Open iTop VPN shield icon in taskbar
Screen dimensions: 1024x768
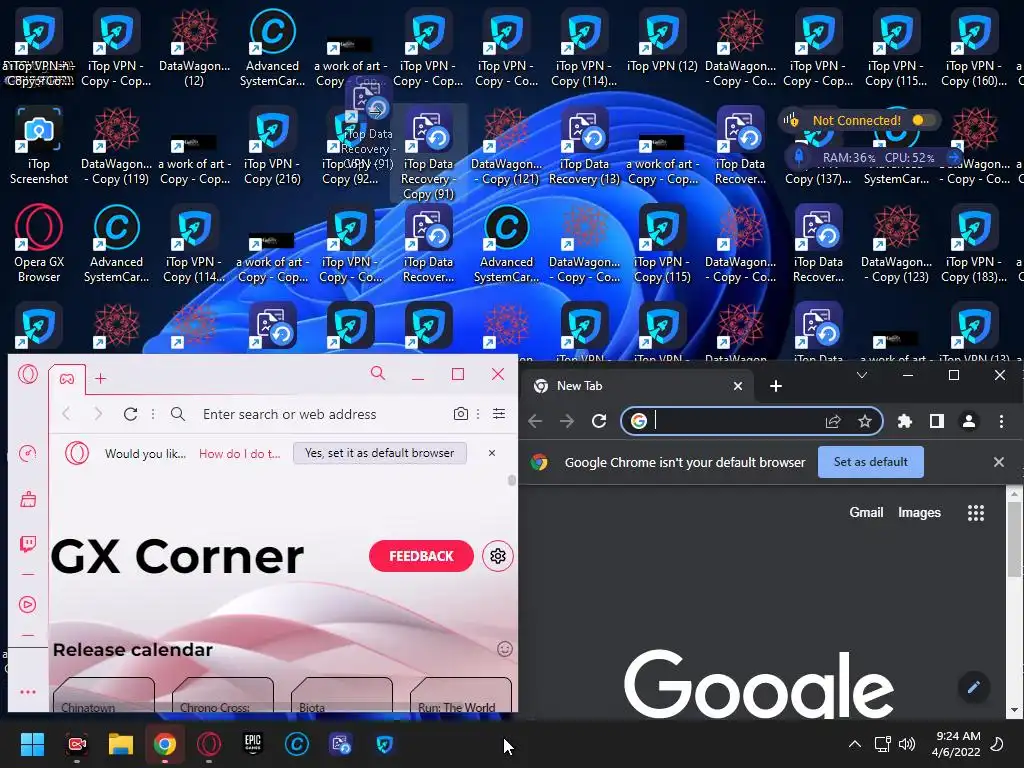[x=385, y=744]
